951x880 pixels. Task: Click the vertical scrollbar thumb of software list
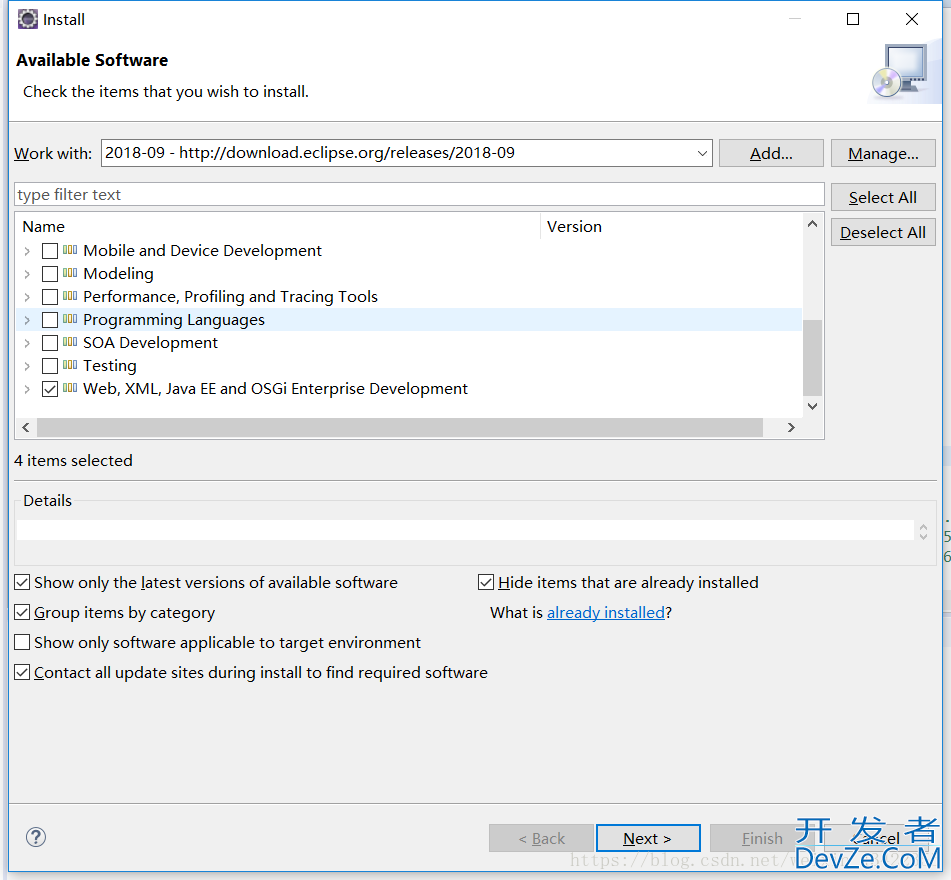point(813,358)
